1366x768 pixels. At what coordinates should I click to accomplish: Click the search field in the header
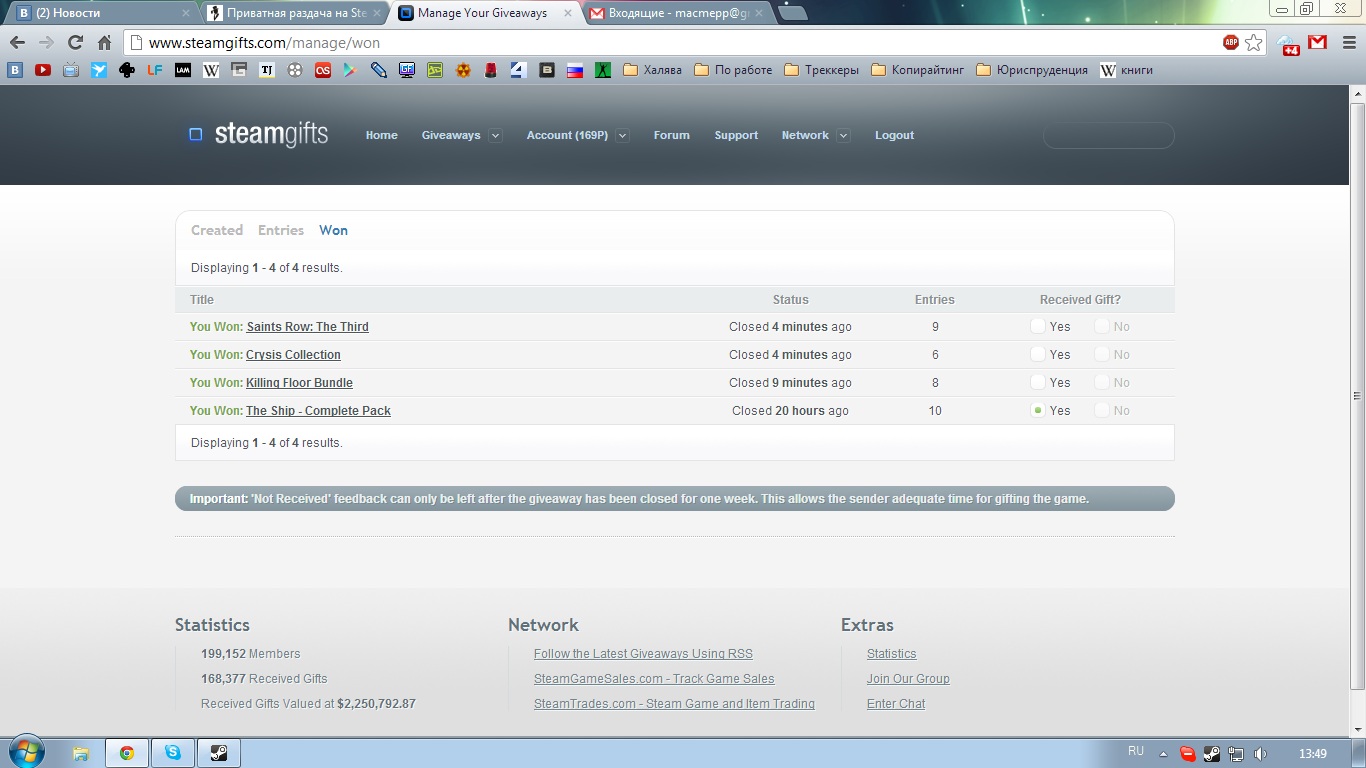pyautogui.click(x=1108, y=135)
